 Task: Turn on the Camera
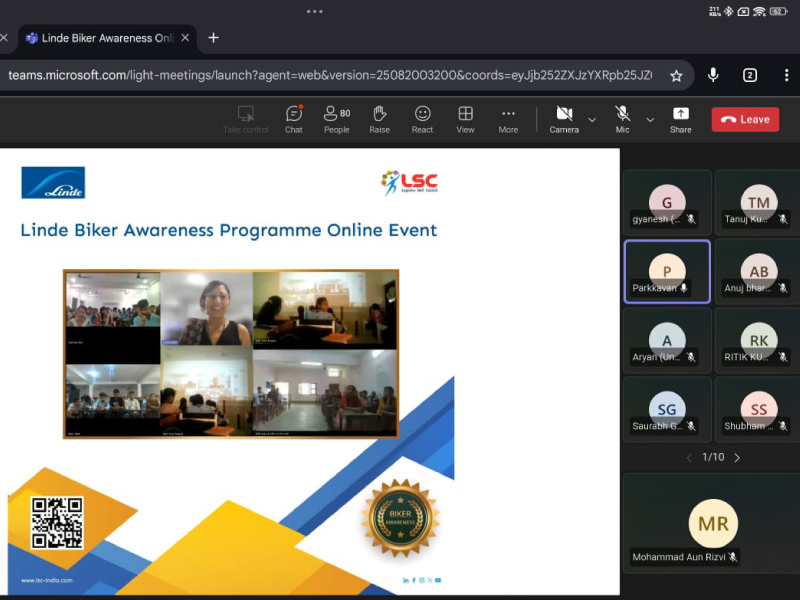click(x=564, y=119)
